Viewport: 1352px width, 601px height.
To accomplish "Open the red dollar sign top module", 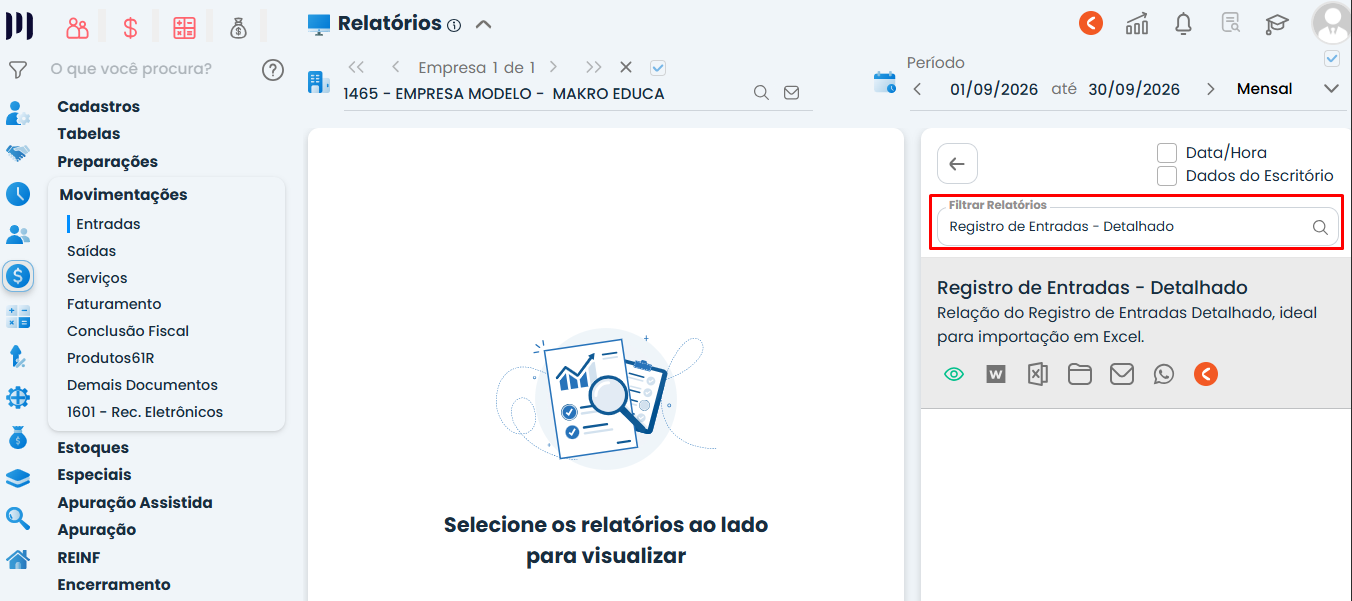I will pos(130,27).
